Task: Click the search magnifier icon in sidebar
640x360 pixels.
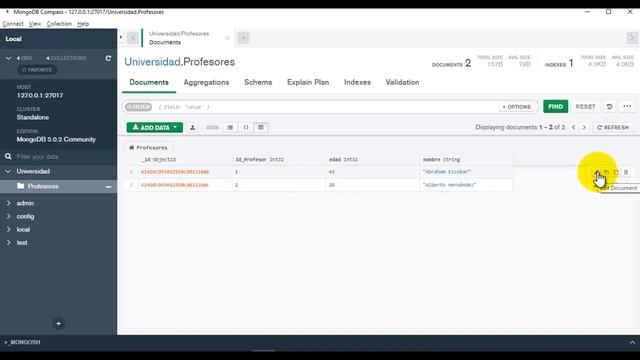Action: point(8,156)
